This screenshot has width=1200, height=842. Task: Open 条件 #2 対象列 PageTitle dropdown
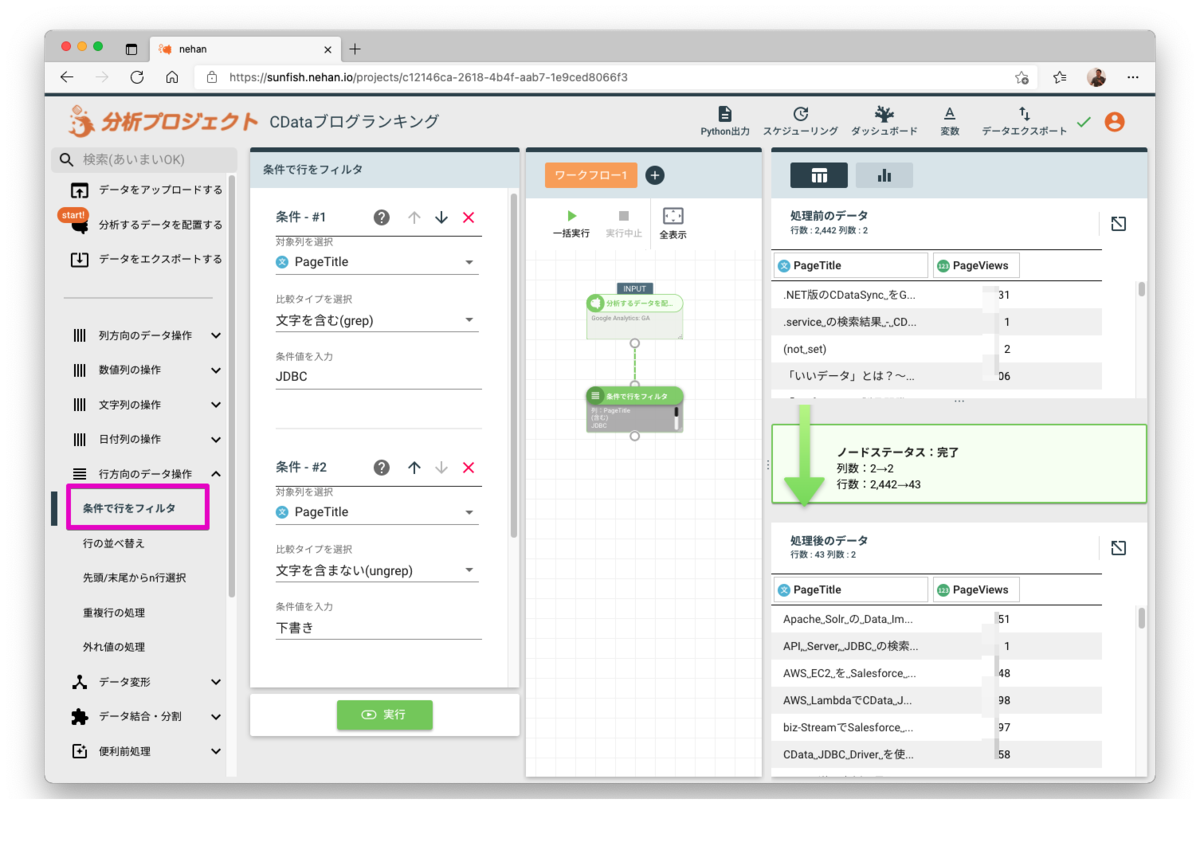[x=377, y=512]
